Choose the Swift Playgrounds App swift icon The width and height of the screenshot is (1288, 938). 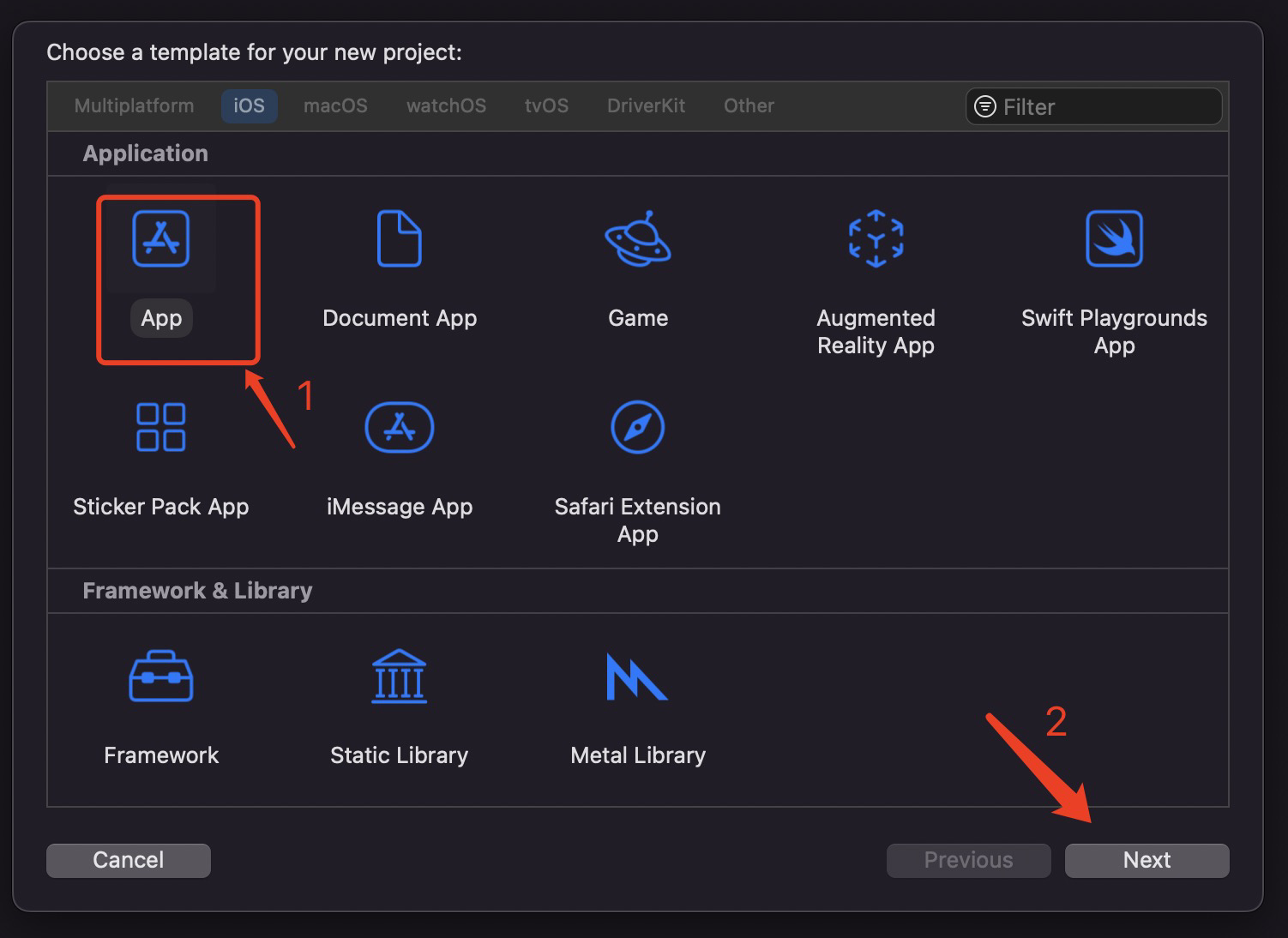coord(1114,238)
